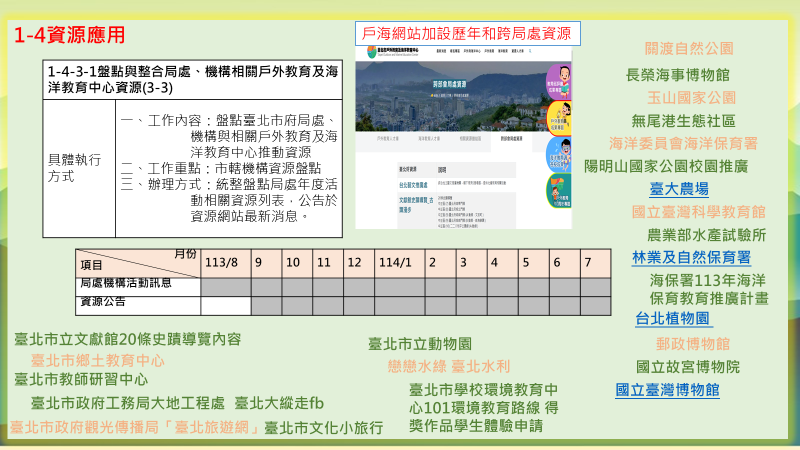Click the 玉山國家公園 text

click(x=691, y=98)
